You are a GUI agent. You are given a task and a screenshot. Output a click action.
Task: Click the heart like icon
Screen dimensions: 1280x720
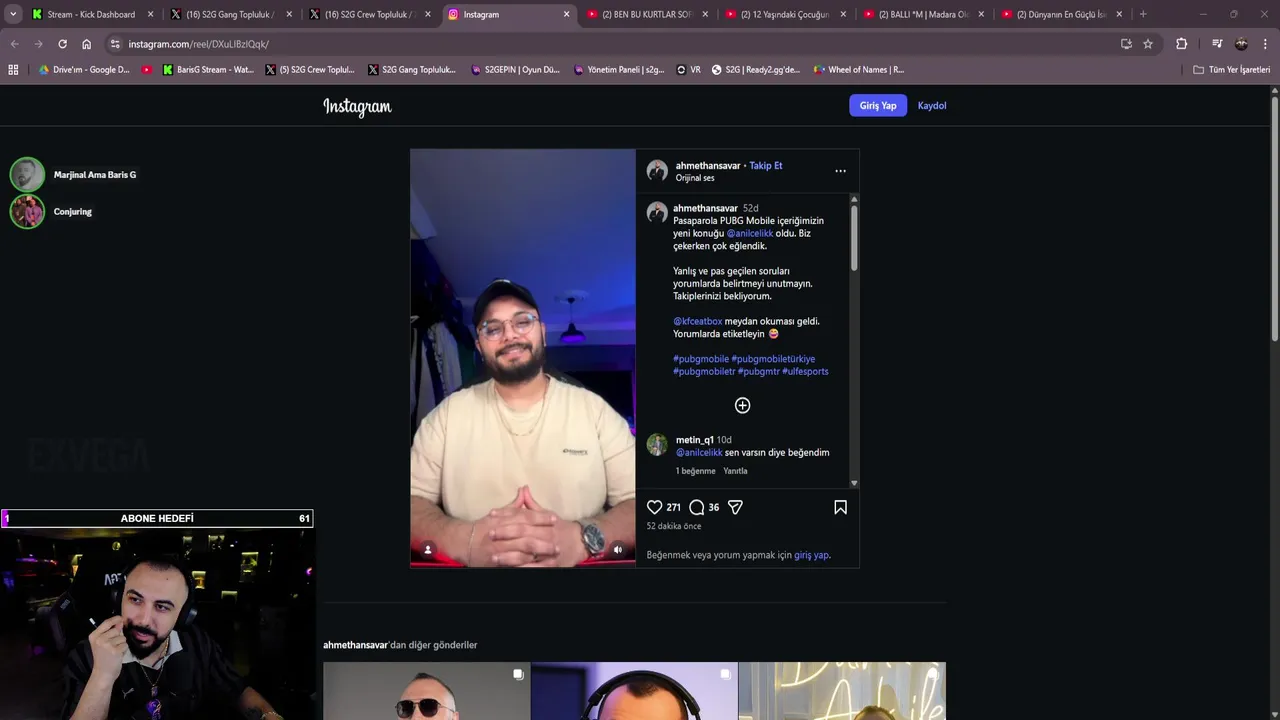pos(654,507)
